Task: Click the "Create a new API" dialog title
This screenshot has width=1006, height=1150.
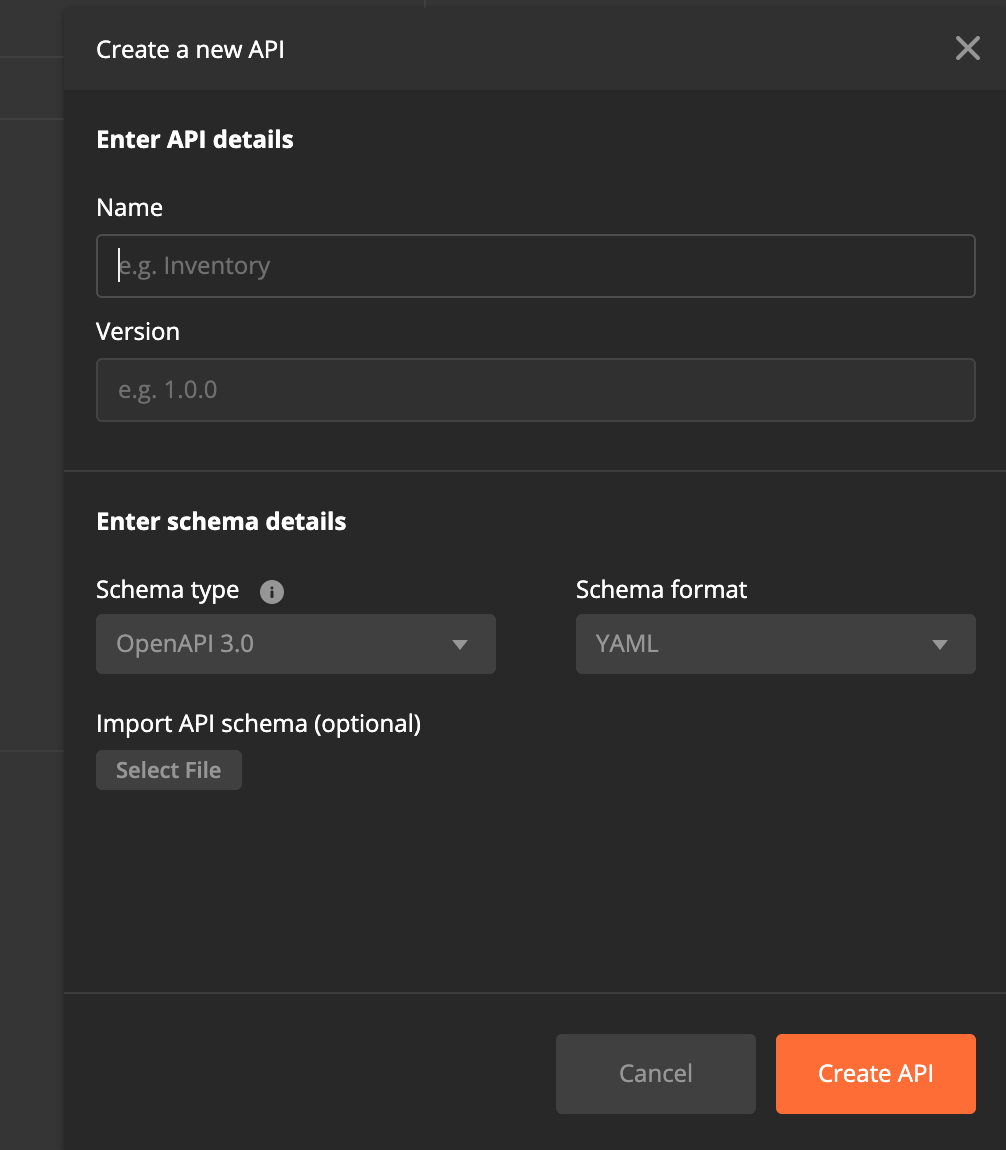Action: [x=190, y=50]
